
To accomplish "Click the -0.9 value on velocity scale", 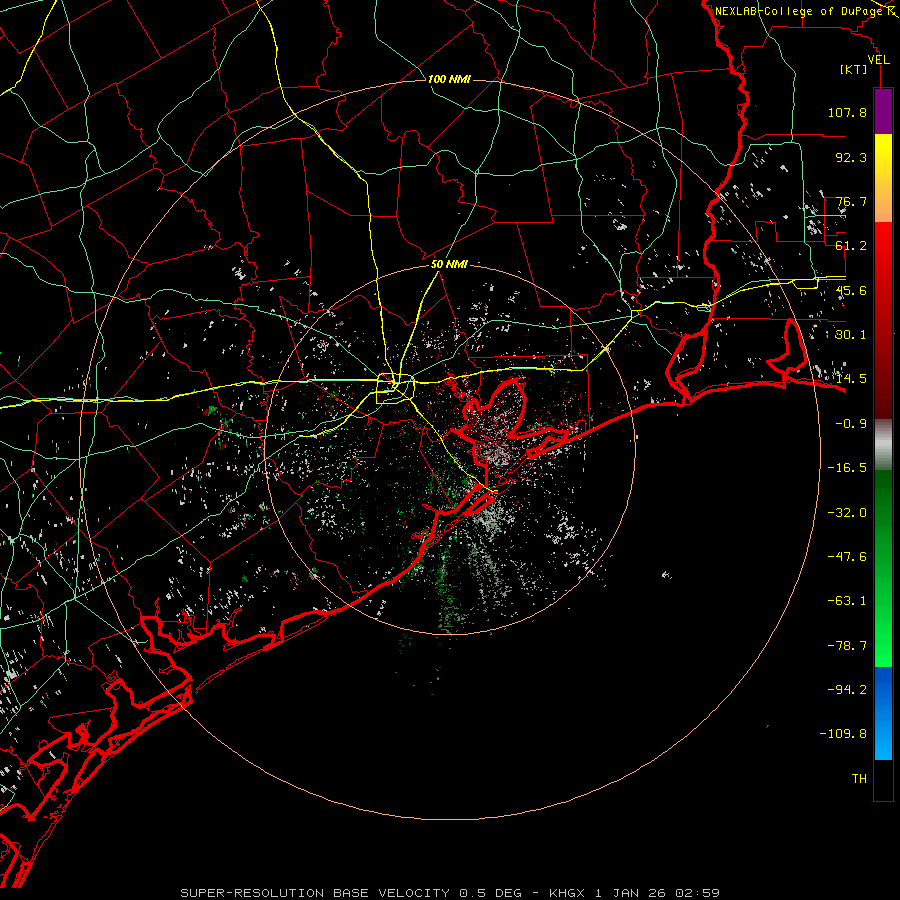I will pos(851,424).
